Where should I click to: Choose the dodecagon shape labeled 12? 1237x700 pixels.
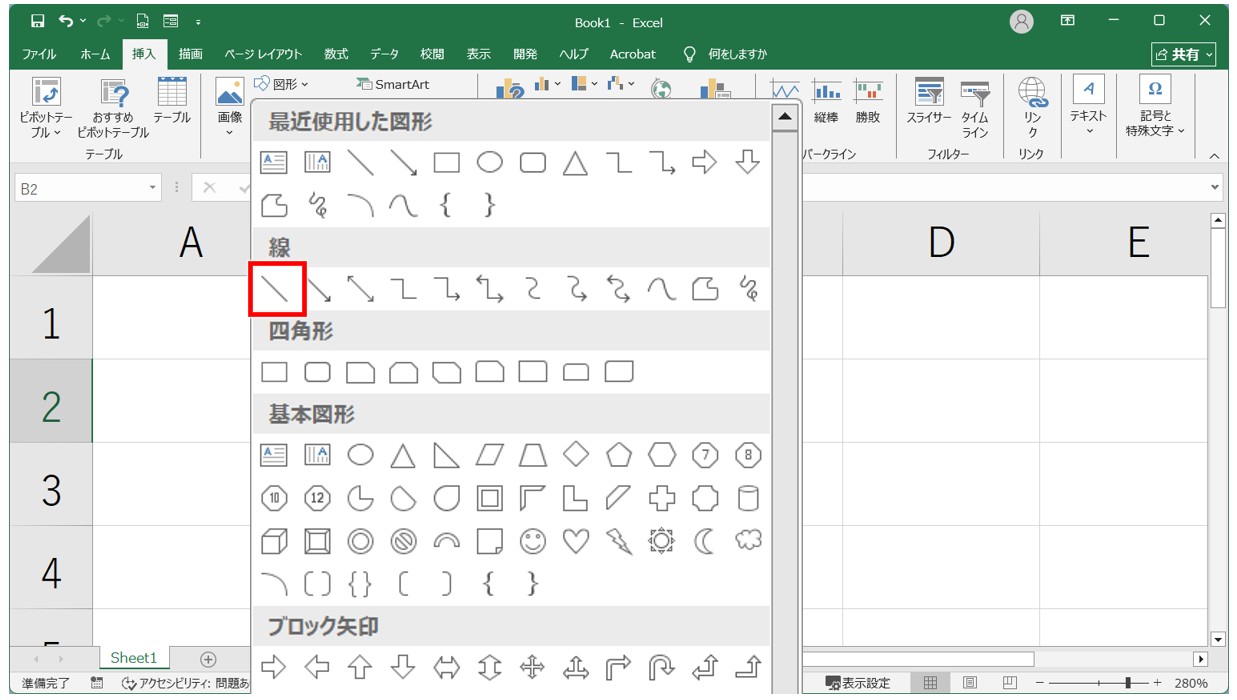tap(318, 498)
